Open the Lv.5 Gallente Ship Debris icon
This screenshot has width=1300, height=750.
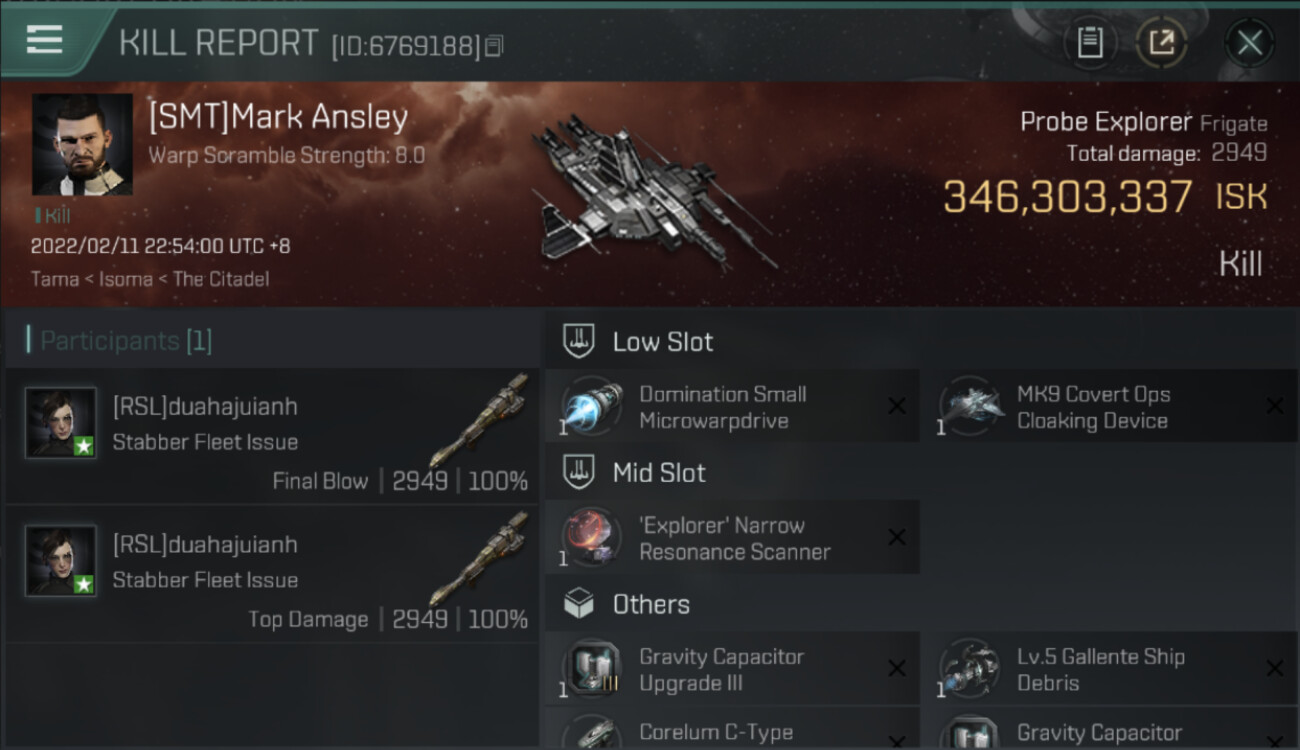(x=970, y=668)
